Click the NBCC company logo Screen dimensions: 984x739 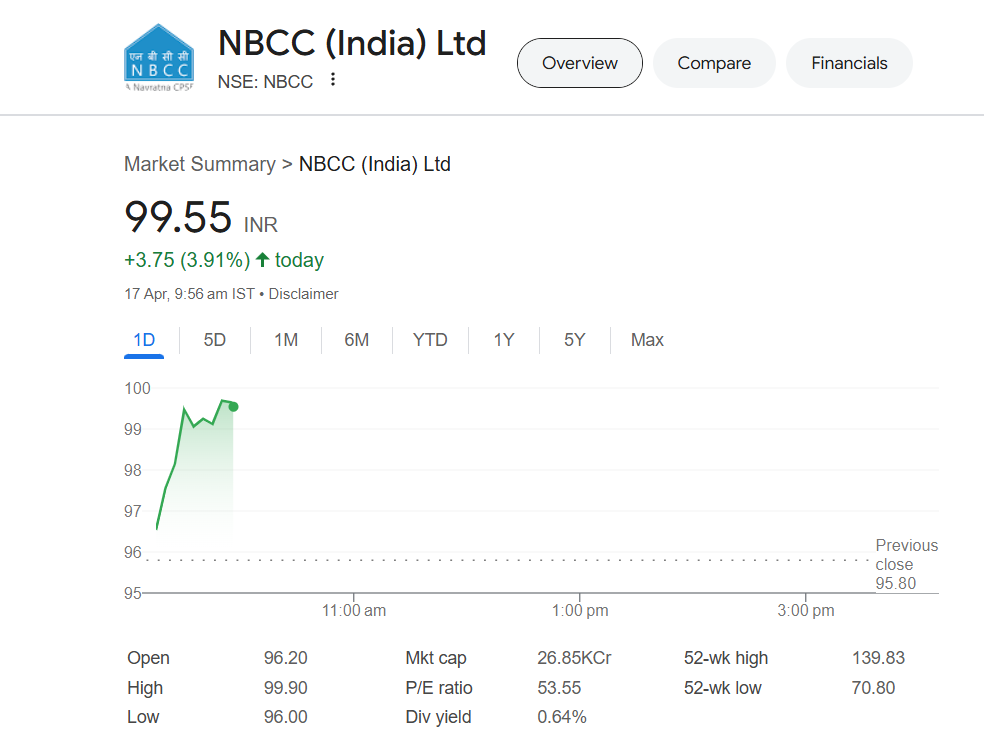pos(159,58)
